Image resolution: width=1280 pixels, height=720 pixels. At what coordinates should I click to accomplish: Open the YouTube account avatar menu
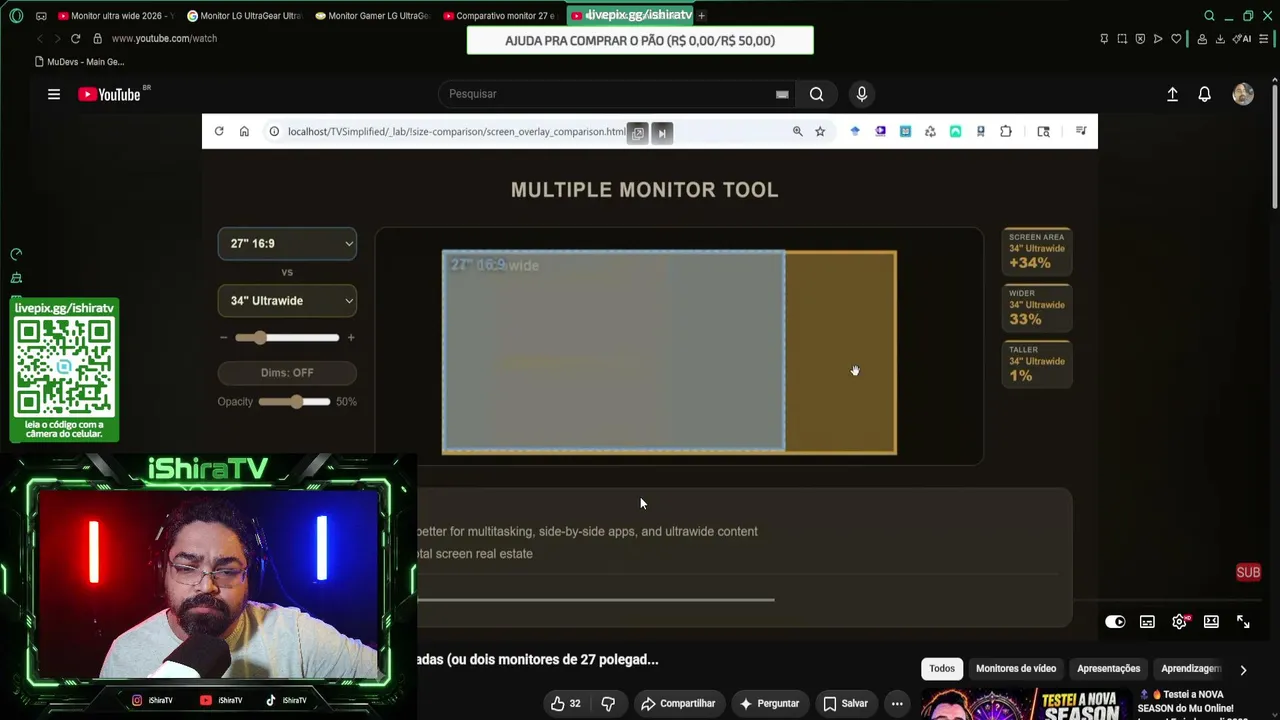point(1243,94)
